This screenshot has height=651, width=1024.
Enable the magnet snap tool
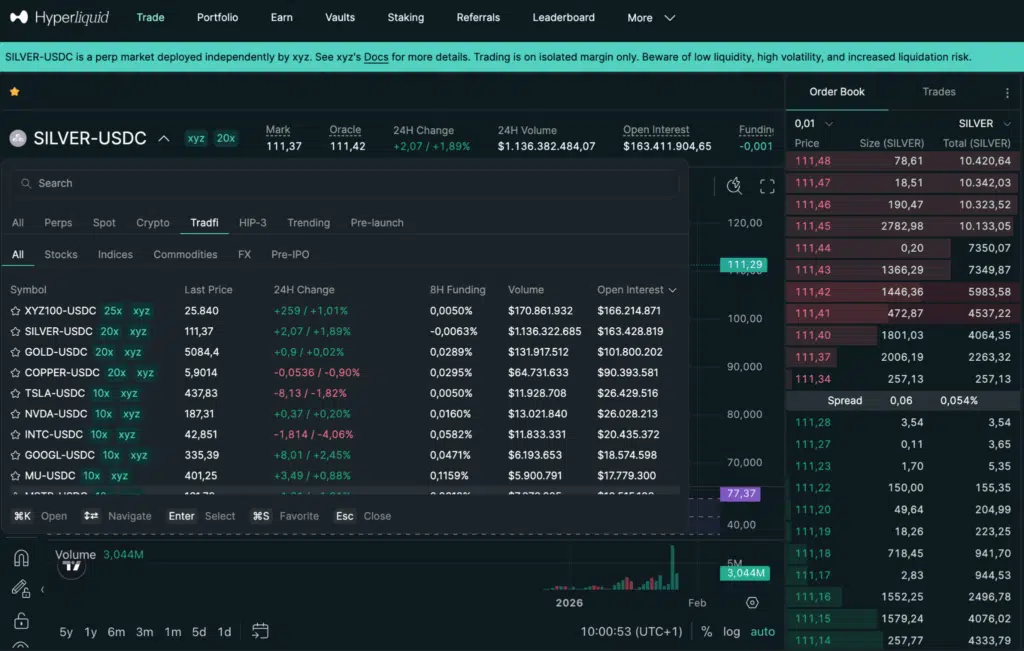click(20, 558)
